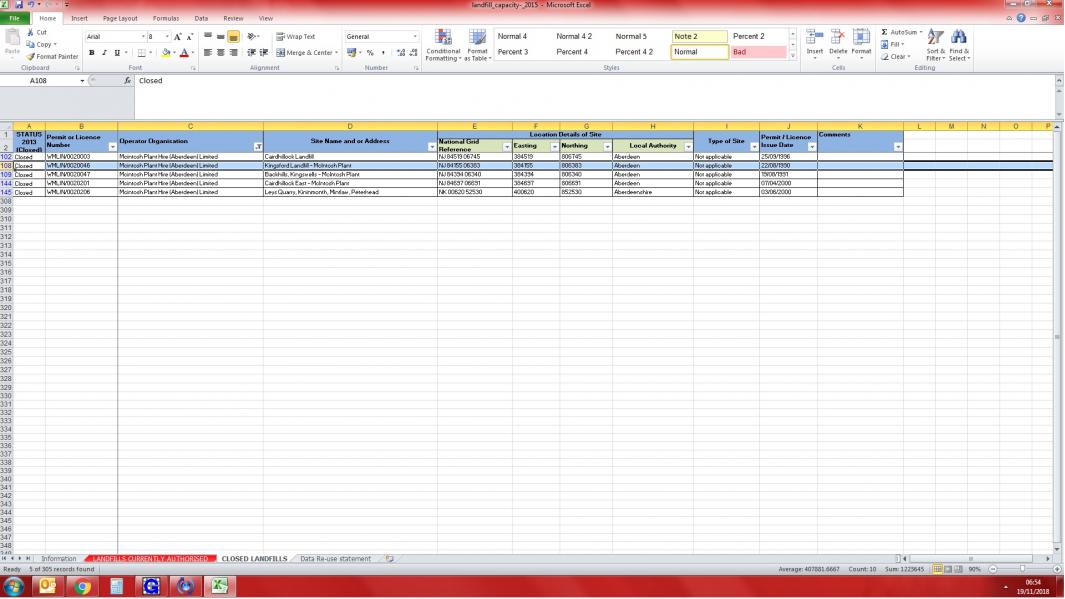Click the Sort & Filter icon
1065x599 pixels.
[x=935, y=45]
